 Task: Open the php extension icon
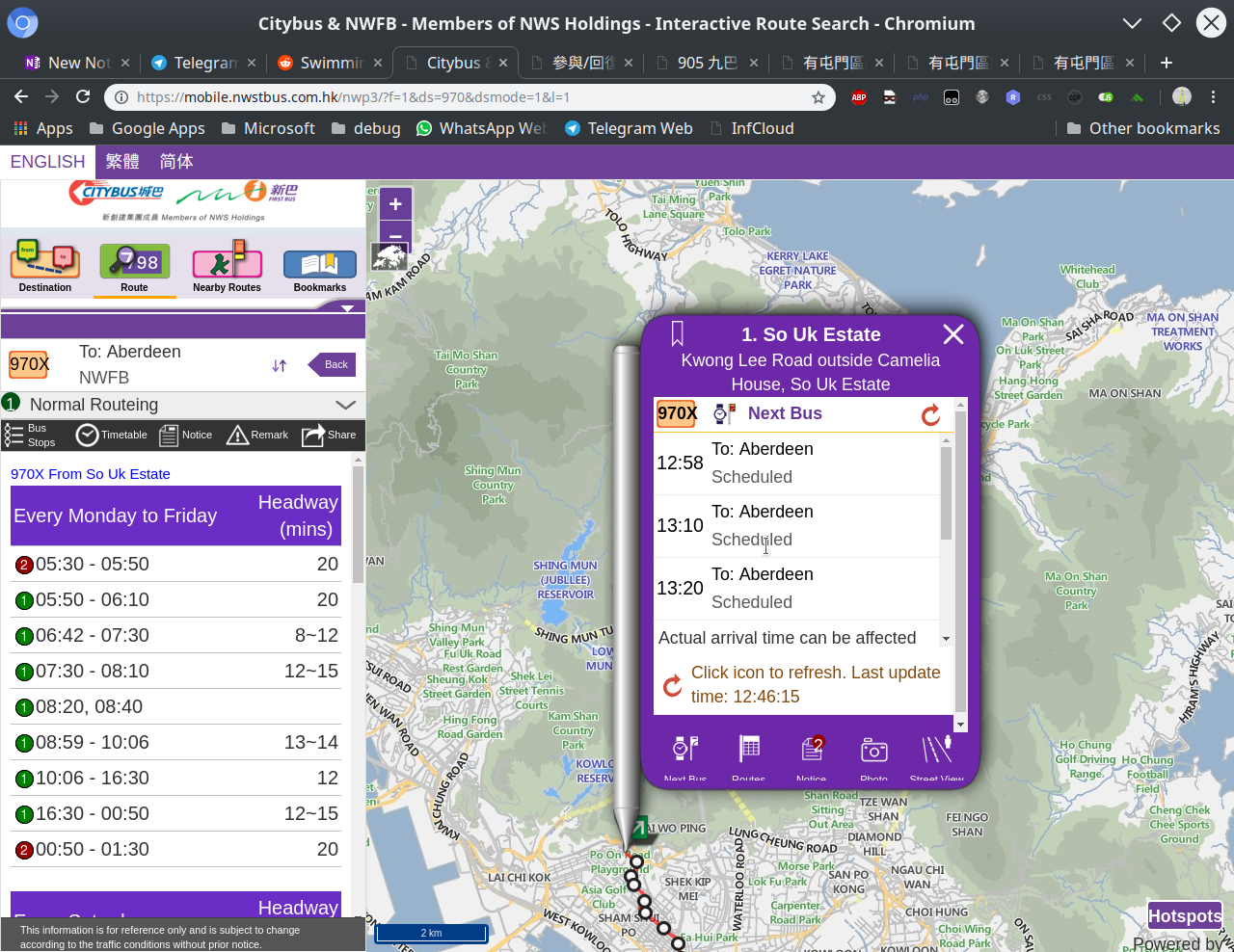921,97
